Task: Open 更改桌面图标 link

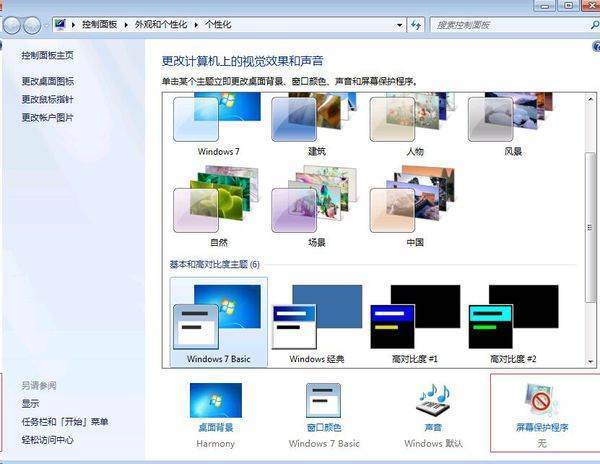Action: tap(48, 81)
